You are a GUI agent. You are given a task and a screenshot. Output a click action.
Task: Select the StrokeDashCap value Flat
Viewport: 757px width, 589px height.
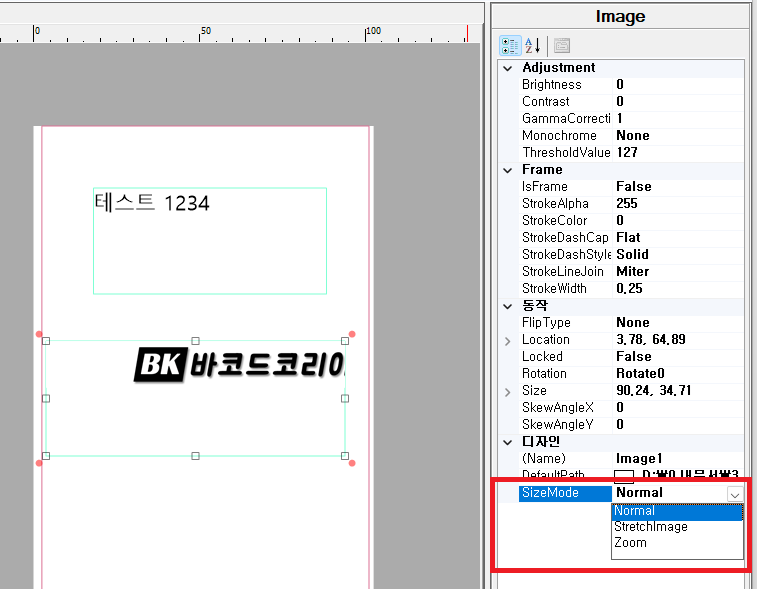point(678,238)
